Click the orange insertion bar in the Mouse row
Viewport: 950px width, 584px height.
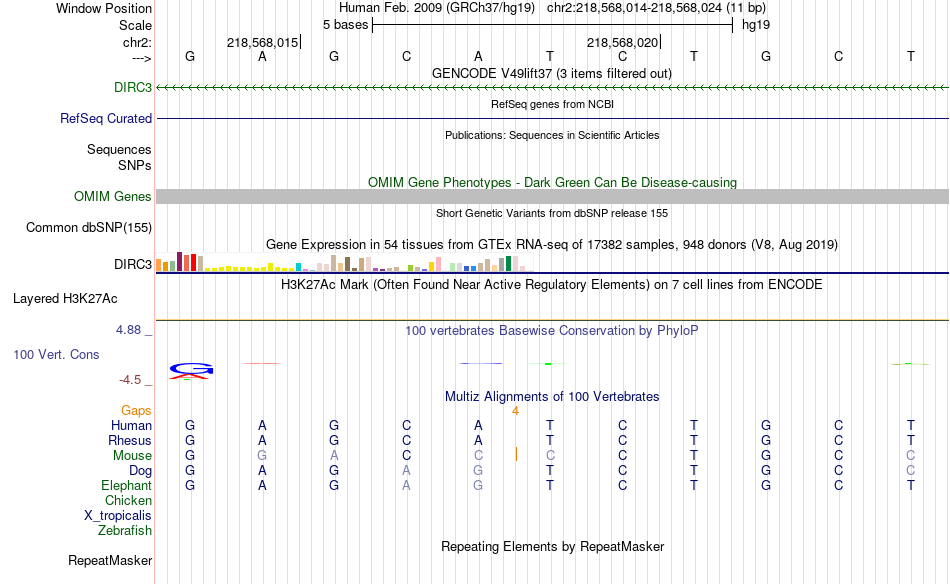point(516,454)
